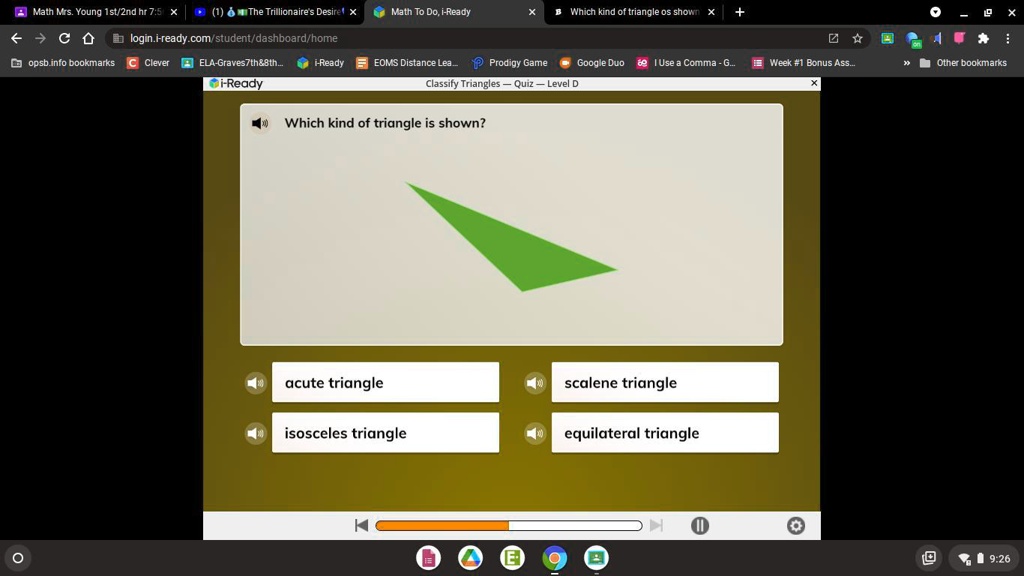Bookmark the page with the star icon
1024x576 pixels.
[x=855, y=36]
